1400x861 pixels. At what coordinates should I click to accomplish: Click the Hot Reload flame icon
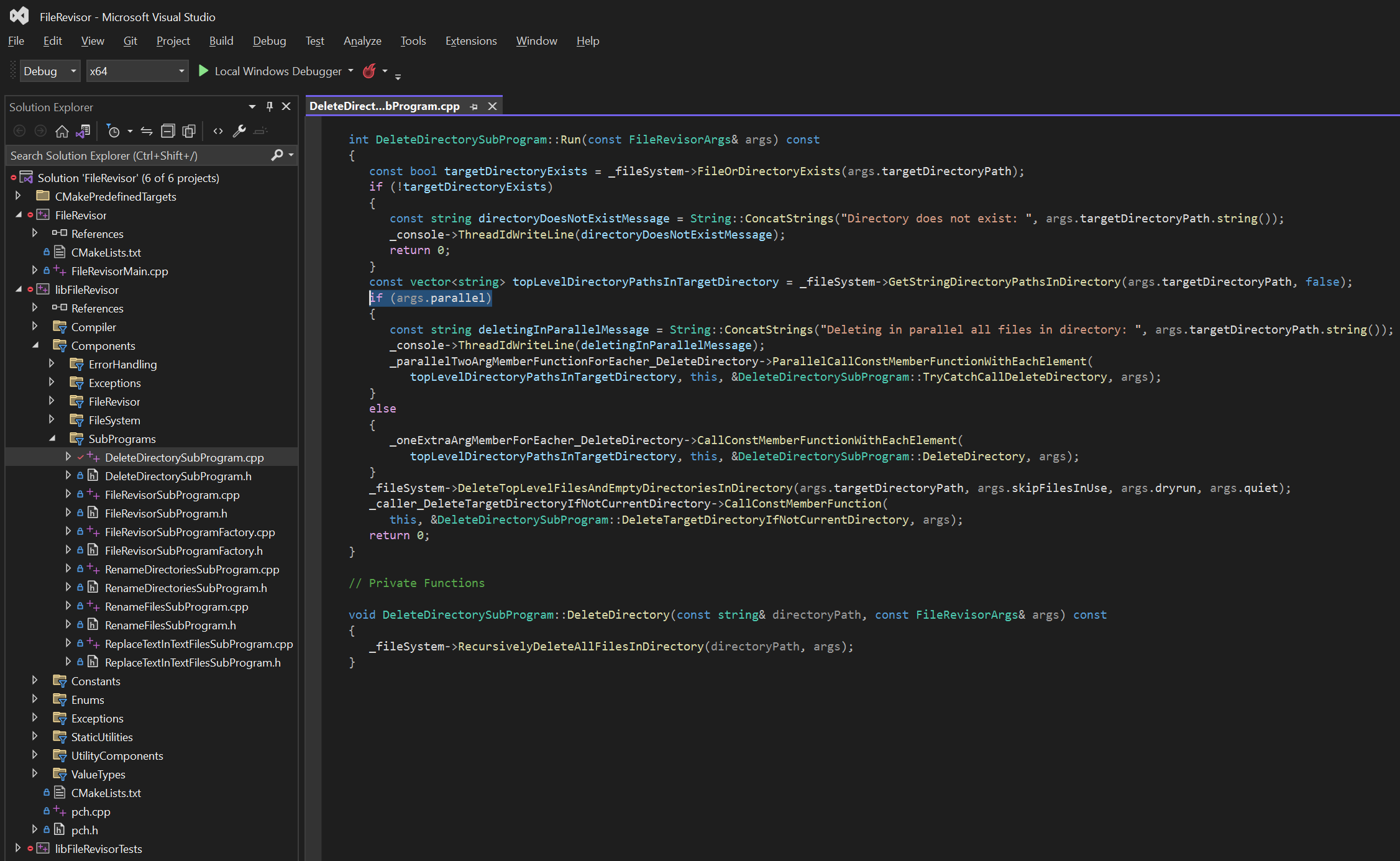pos(369,71)
